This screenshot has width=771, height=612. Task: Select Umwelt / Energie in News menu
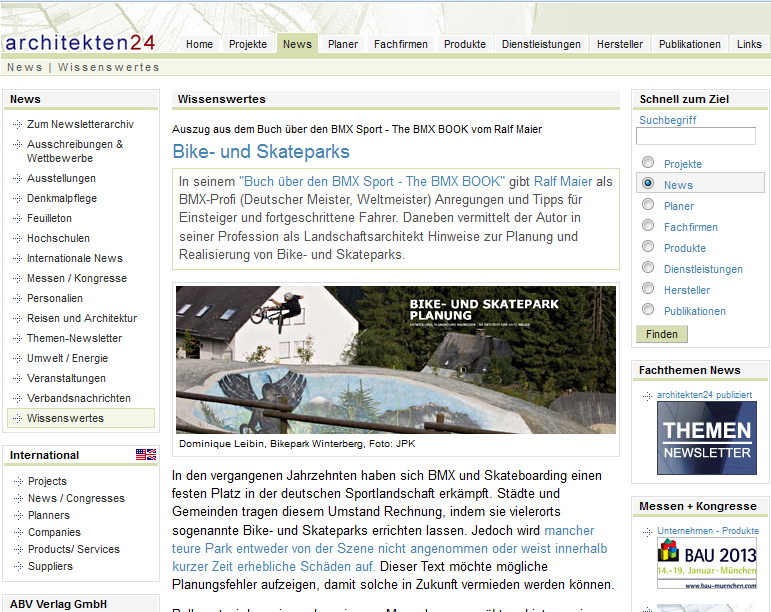pyautogui.click(x=67, y=358)
